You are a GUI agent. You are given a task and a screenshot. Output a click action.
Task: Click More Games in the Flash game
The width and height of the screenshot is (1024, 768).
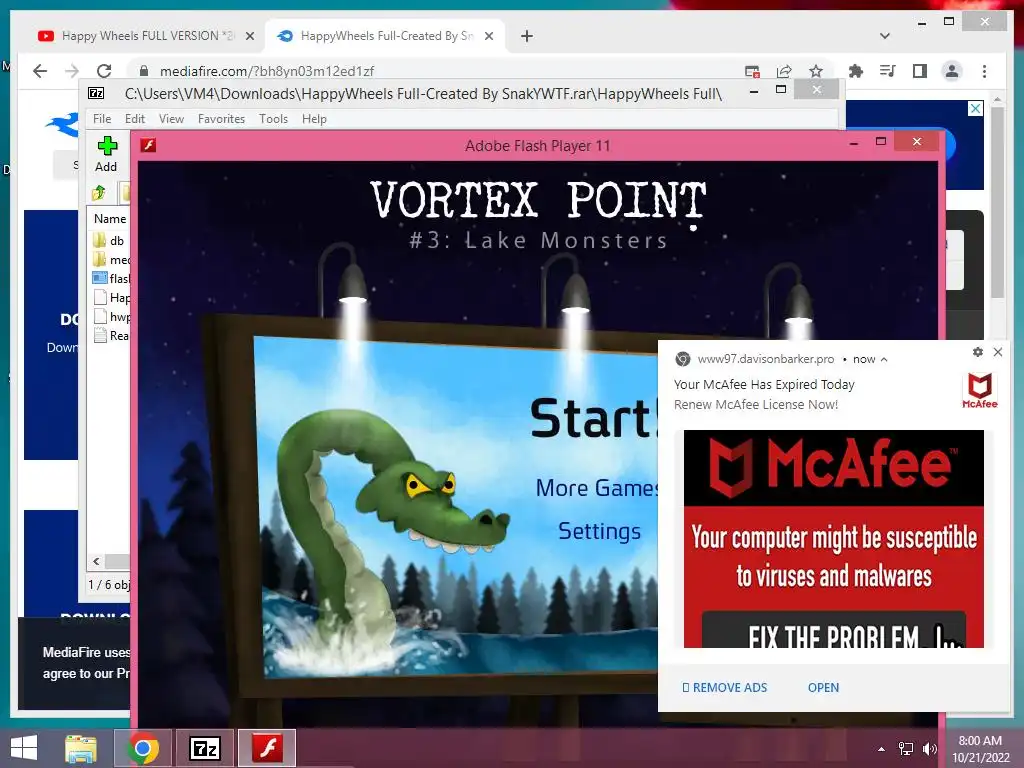point(596,488)
